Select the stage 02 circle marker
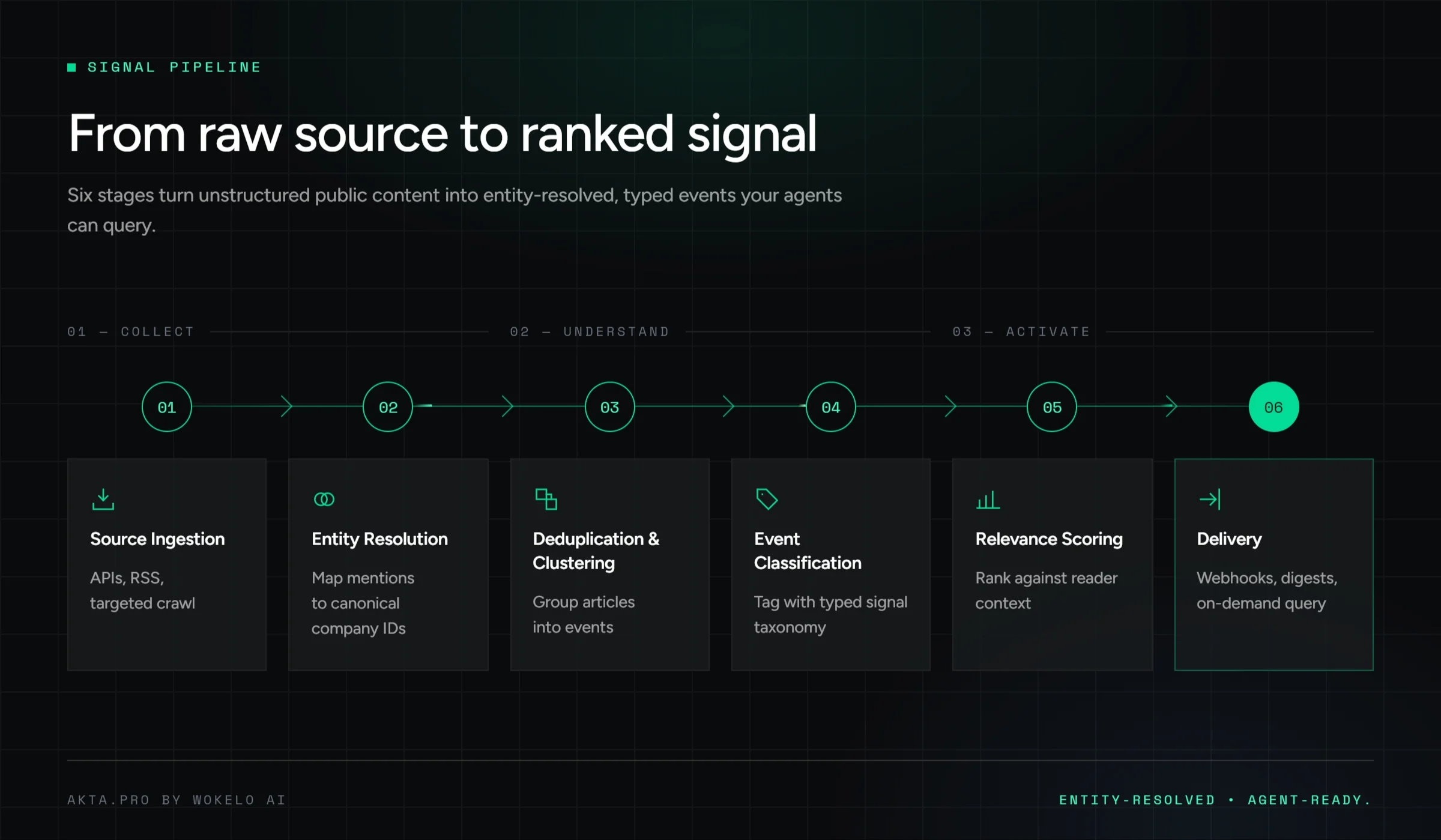 388,406
